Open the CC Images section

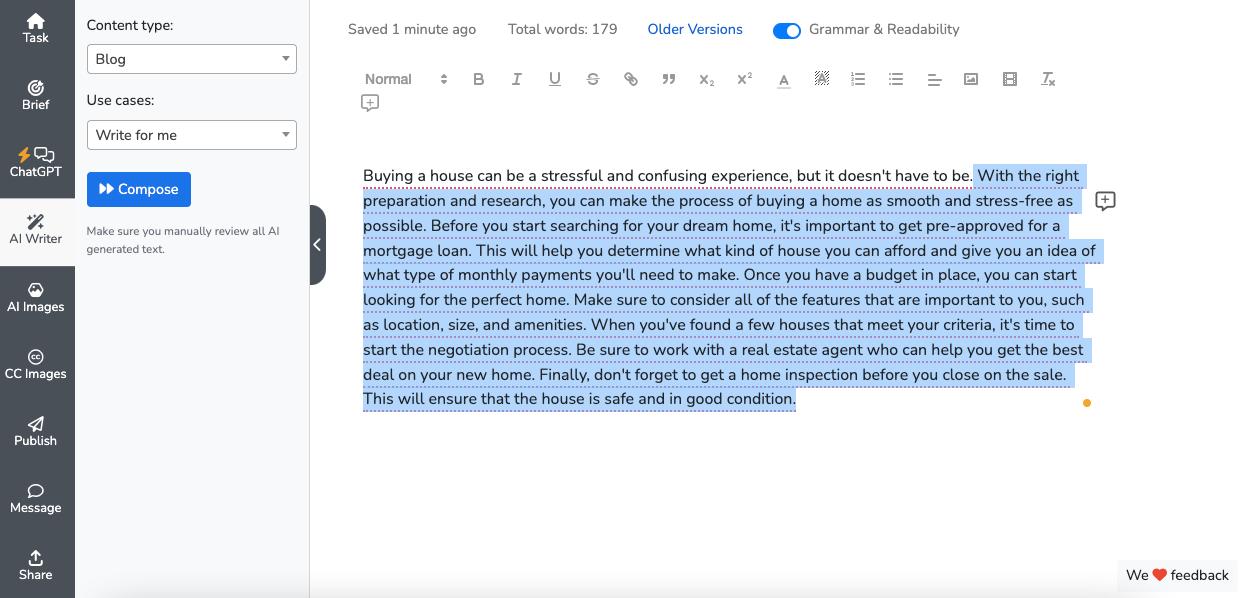click(36, 364)
